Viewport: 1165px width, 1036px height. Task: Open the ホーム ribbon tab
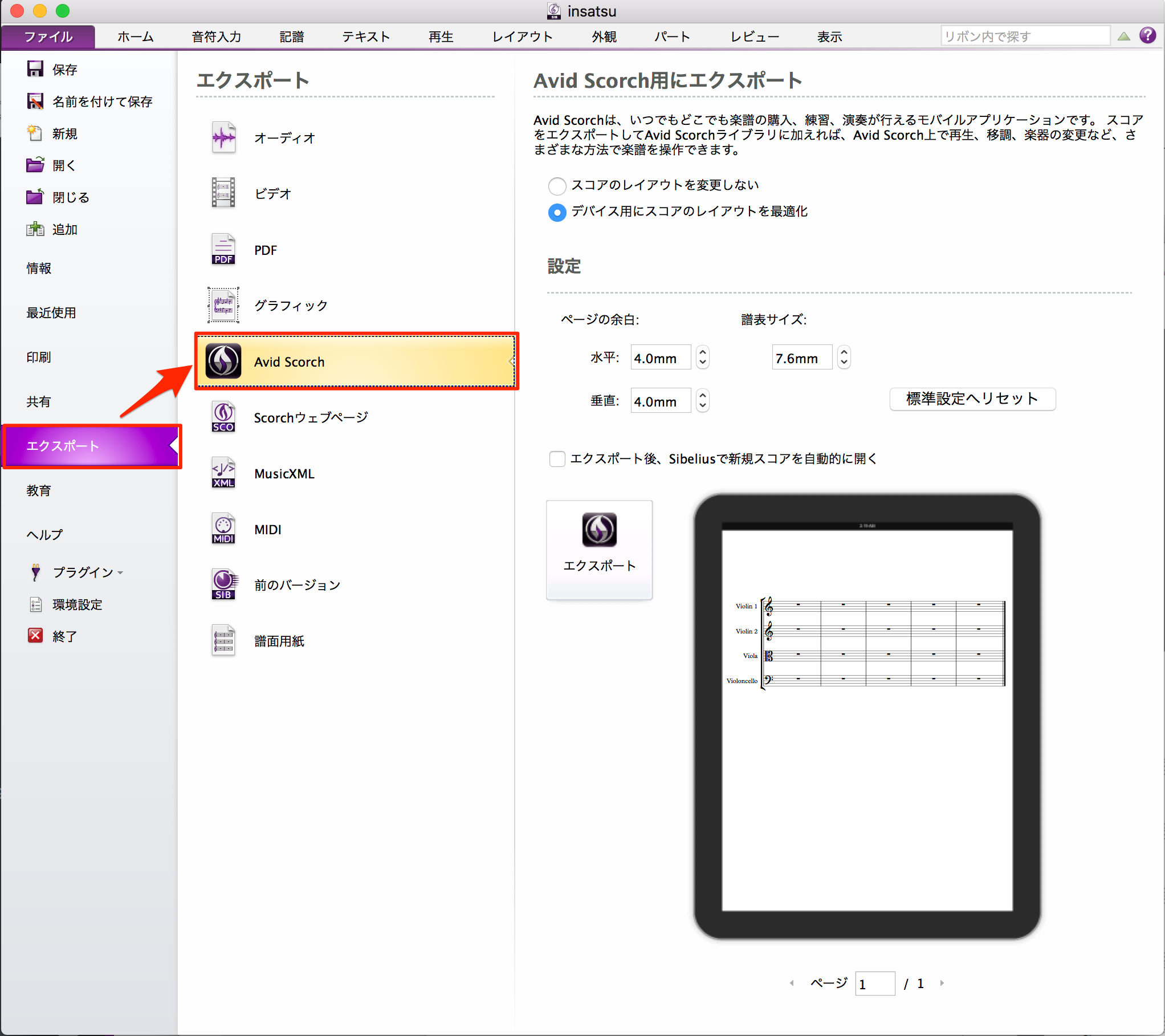click(136, 36)
